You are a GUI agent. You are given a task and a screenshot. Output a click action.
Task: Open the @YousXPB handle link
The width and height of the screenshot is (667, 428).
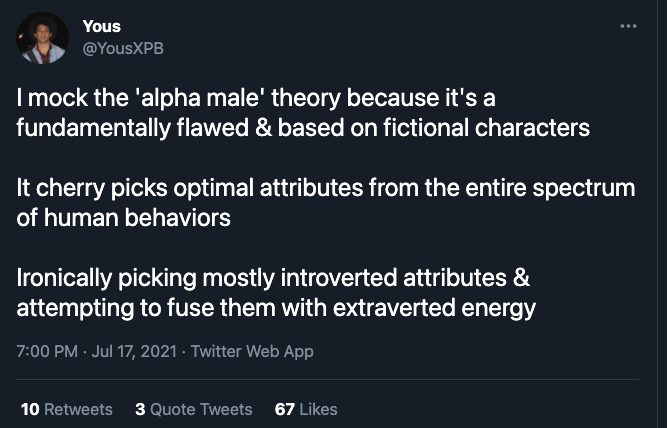123,49
